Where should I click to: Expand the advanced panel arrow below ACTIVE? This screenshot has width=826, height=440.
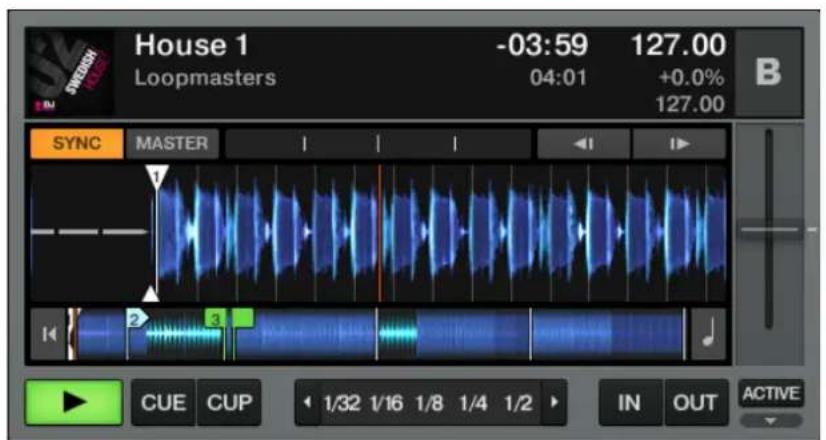pos(771,421)
